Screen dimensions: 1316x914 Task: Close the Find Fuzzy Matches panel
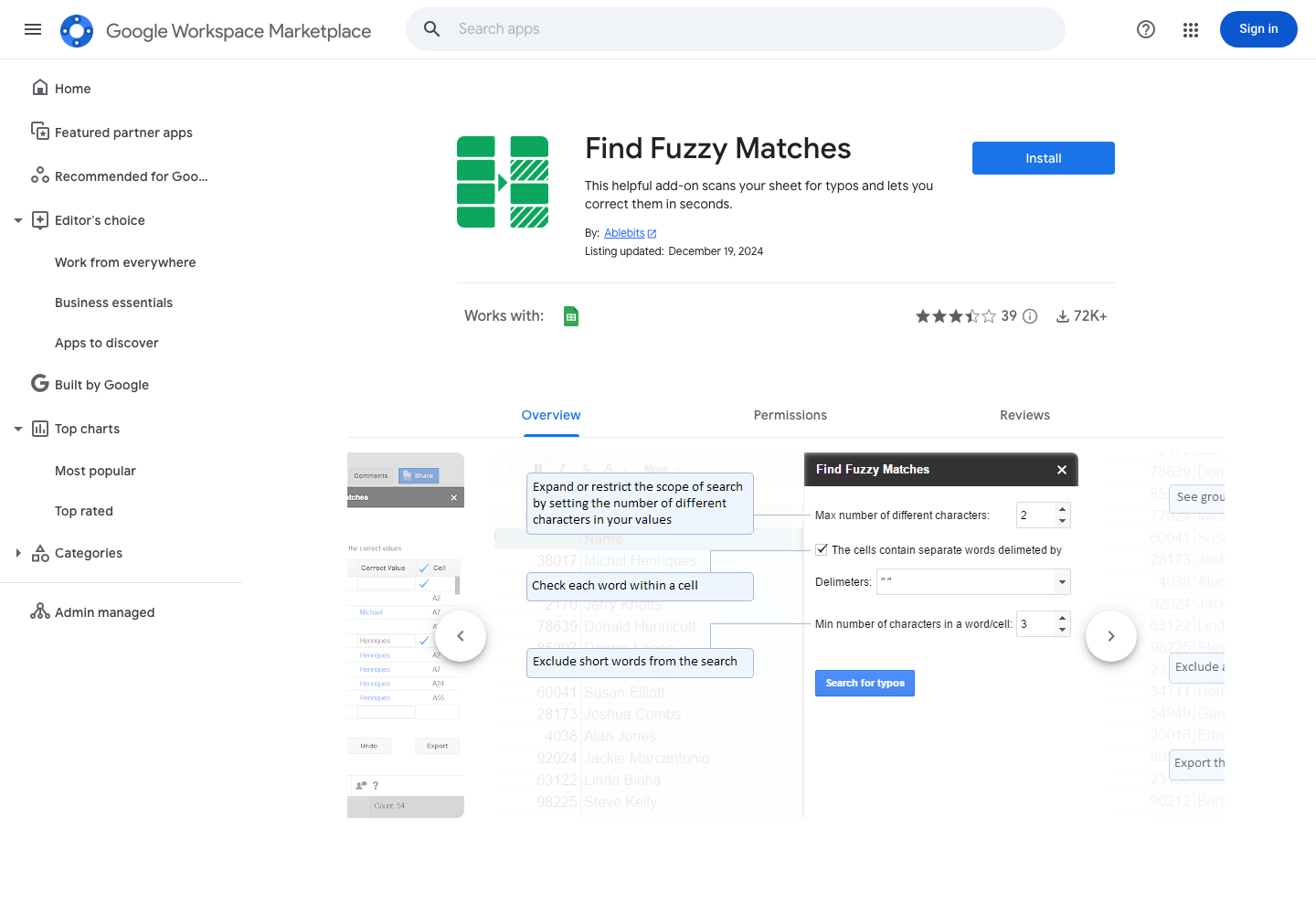(1062, 470)
